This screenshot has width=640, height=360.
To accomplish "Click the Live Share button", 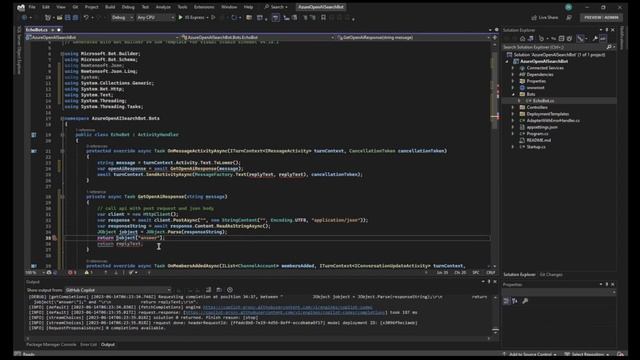I will pyautogui.click(x=545, y=18).
